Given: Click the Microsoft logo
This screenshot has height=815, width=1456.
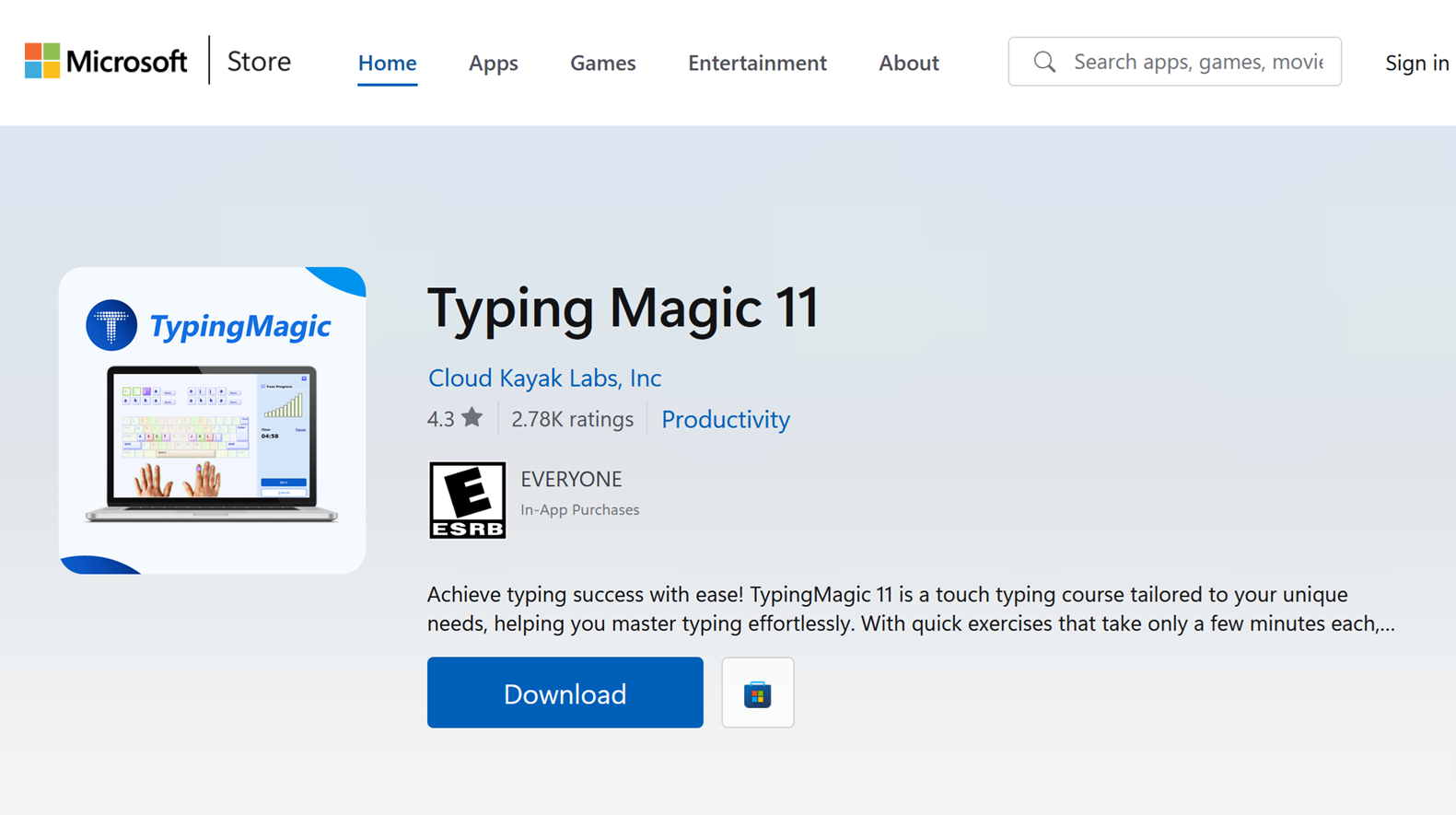Looking at the screenshot, I should [106, 62].
